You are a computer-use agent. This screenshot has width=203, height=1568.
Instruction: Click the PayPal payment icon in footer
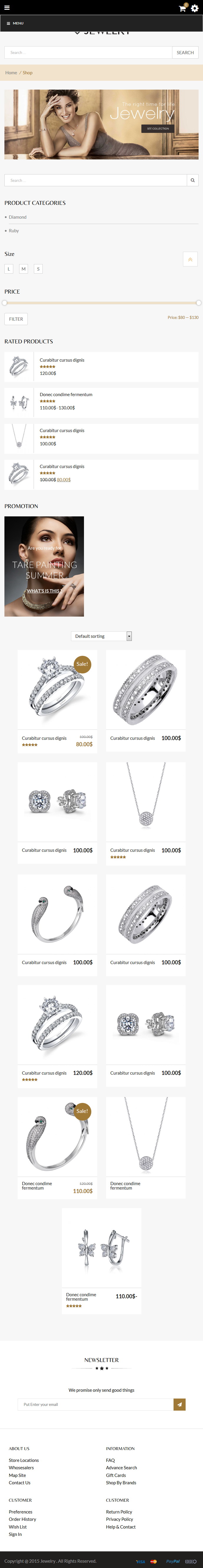point(173,1561)
